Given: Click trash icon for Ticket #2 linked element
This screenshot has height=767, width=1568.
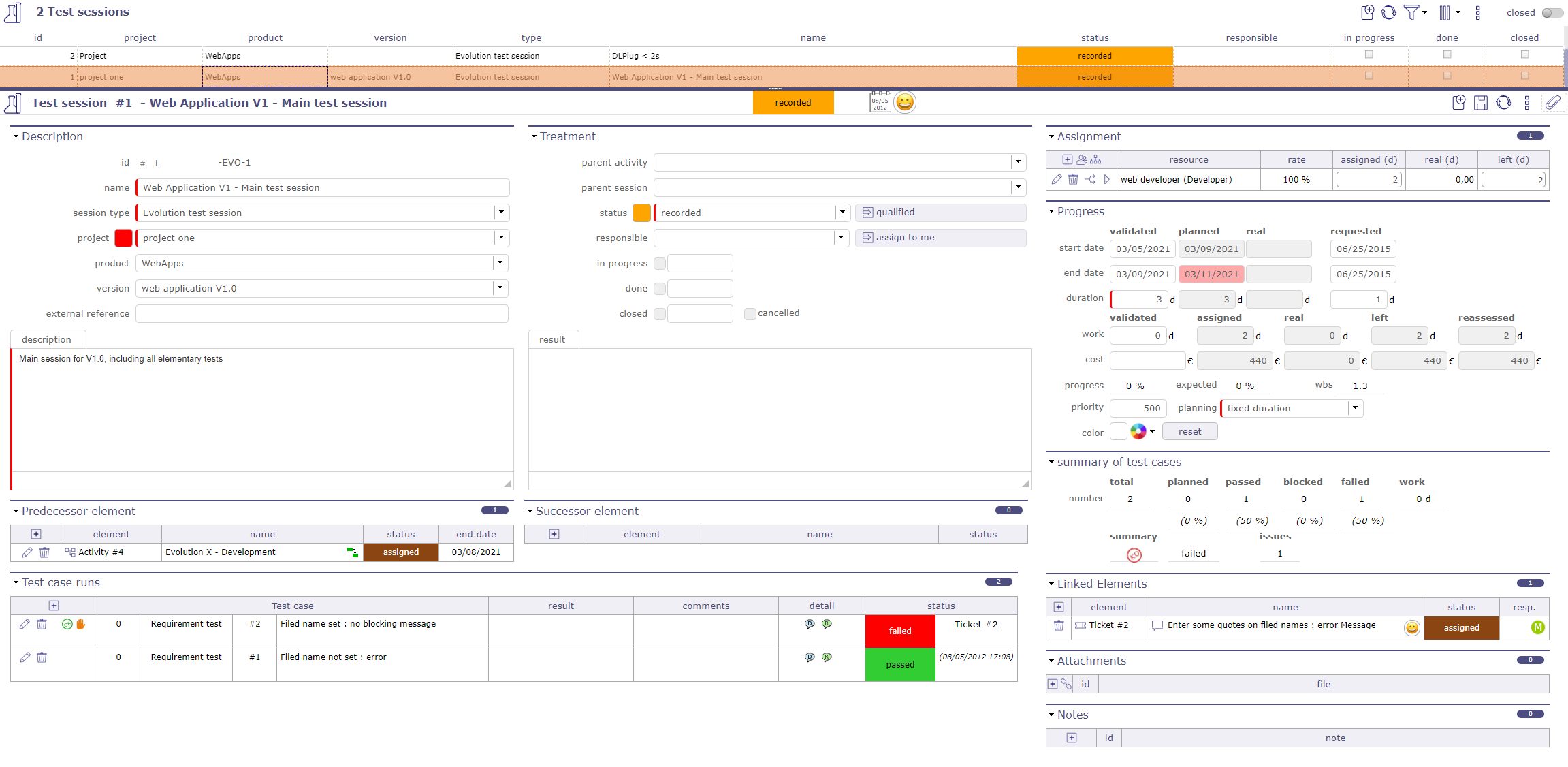Looking at the screenshot, I should [x=1059, y=625].
